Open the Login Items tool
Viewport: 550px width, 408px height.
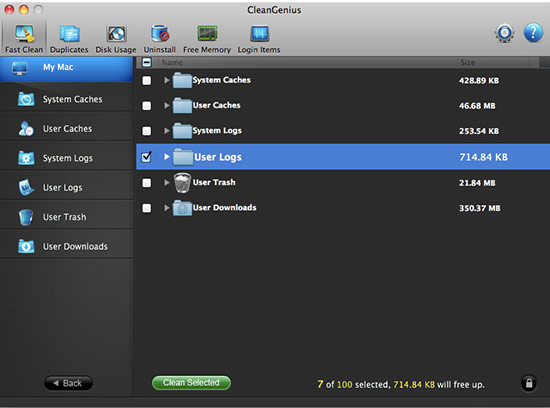pos(259,39)
